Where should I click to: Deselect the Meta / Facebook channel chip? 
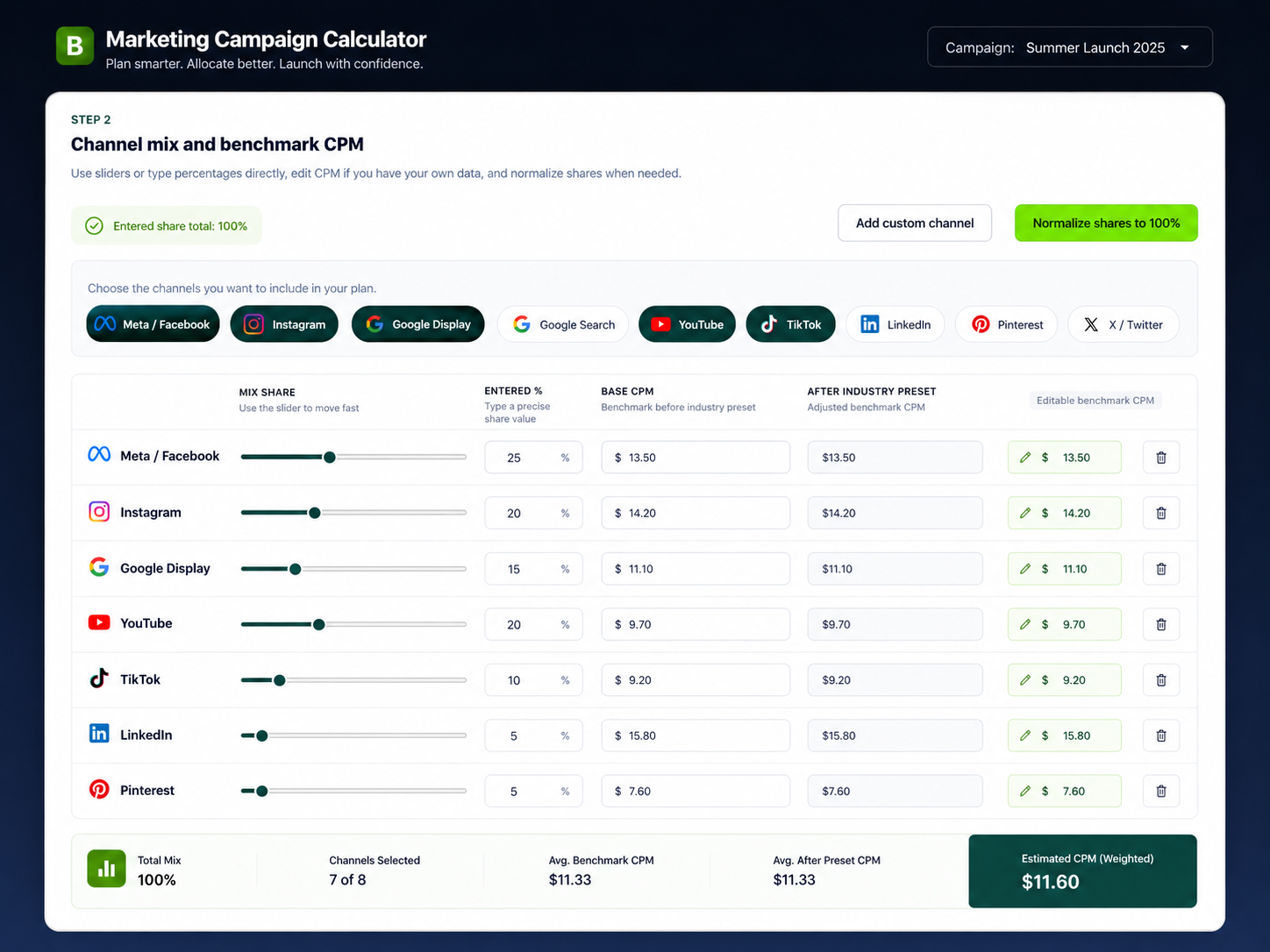click(153, 324)
